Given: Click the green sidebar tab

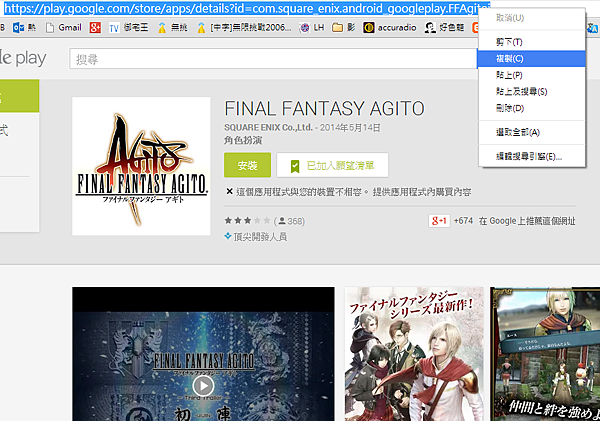Looking at the screenshot, I should 20,96.
